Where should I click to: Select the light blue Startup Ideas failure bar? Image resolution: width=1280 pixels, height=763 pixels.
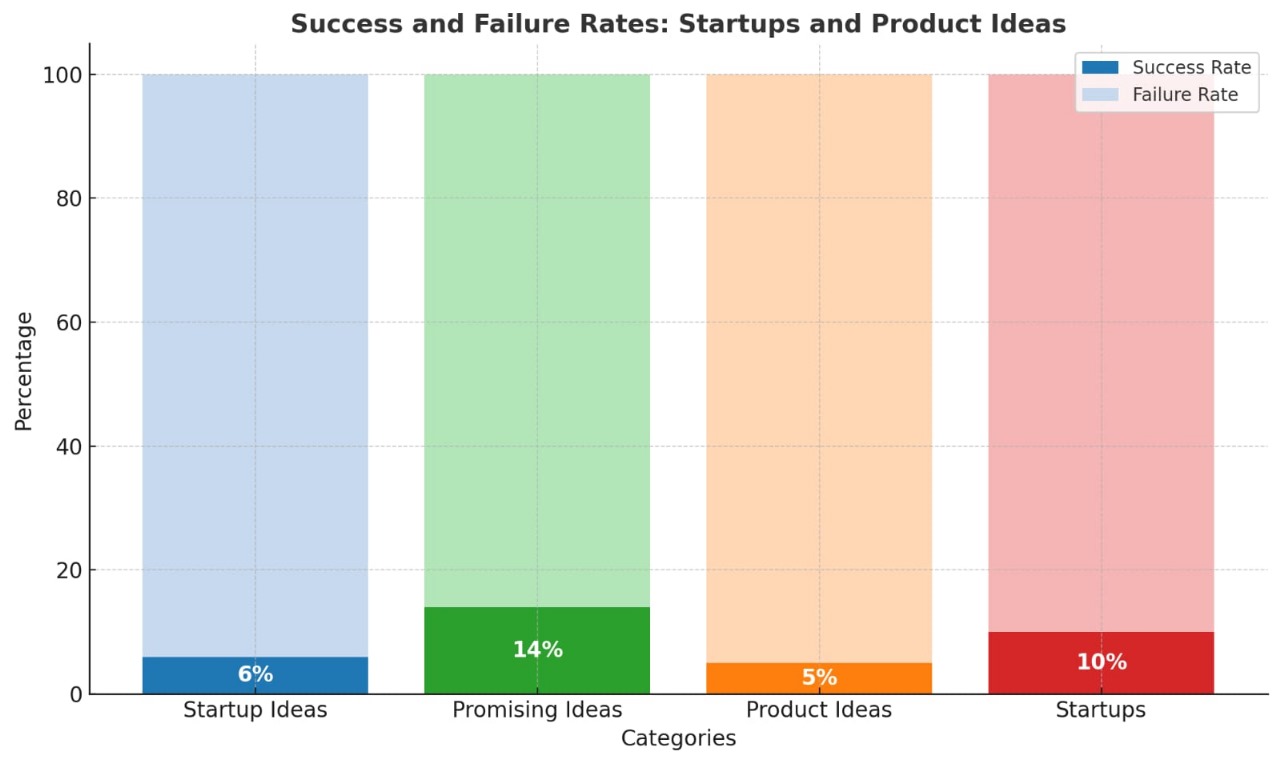coord(255,360)
